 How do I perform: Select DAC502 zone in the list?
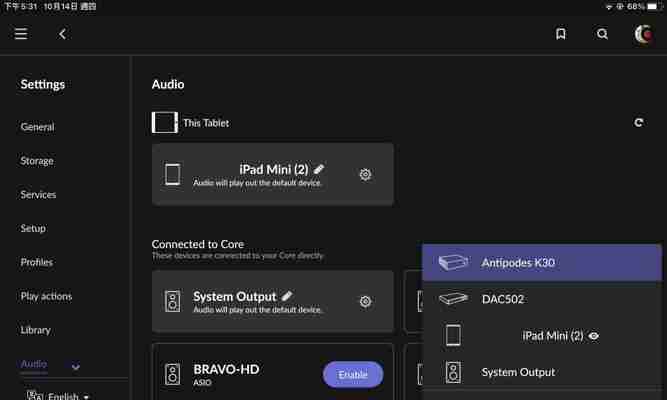point(542,299)
